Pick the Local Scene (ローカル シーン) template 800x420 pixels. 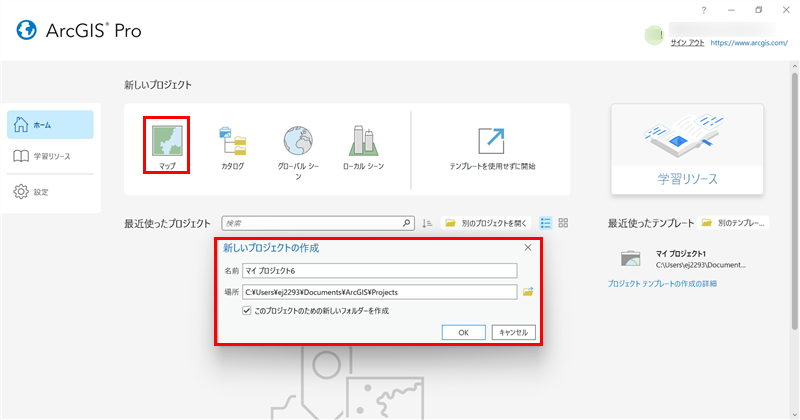coord(363,146)
